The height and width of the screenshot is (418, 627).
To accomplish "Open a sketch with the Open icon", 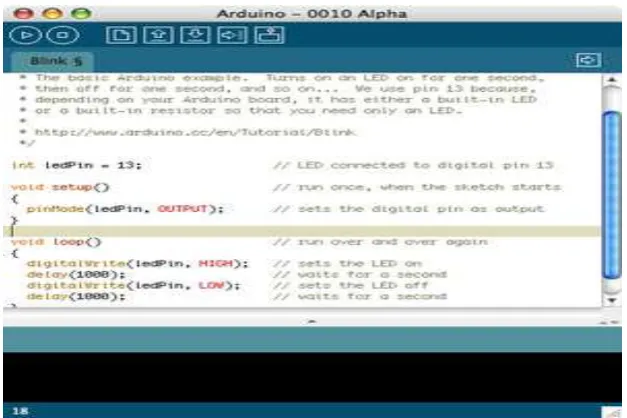I will coord(159,35).
